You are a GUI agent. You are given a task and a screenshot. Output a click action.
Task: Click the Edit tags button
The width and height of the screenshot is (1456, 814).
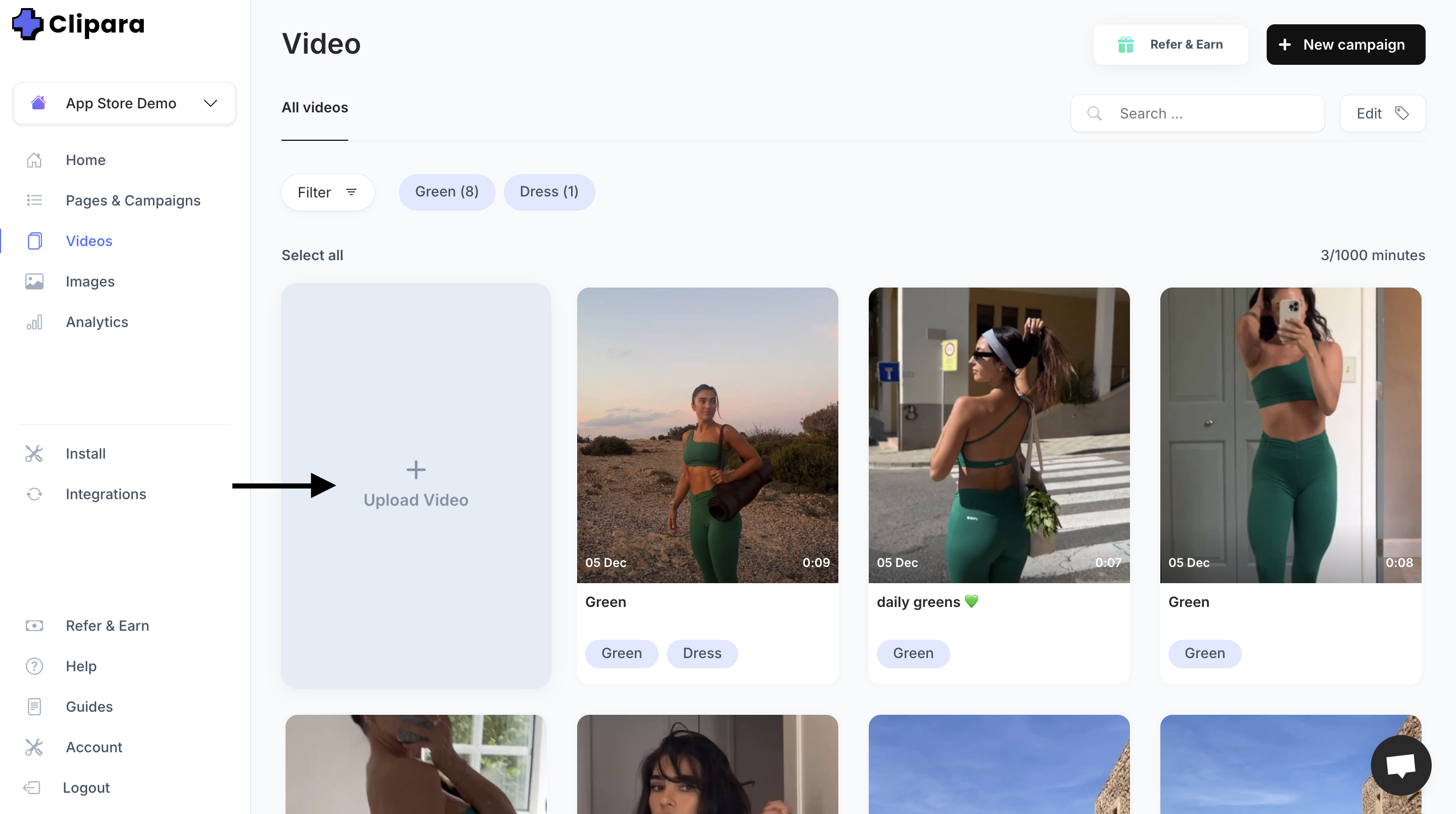coord(1383,113)
